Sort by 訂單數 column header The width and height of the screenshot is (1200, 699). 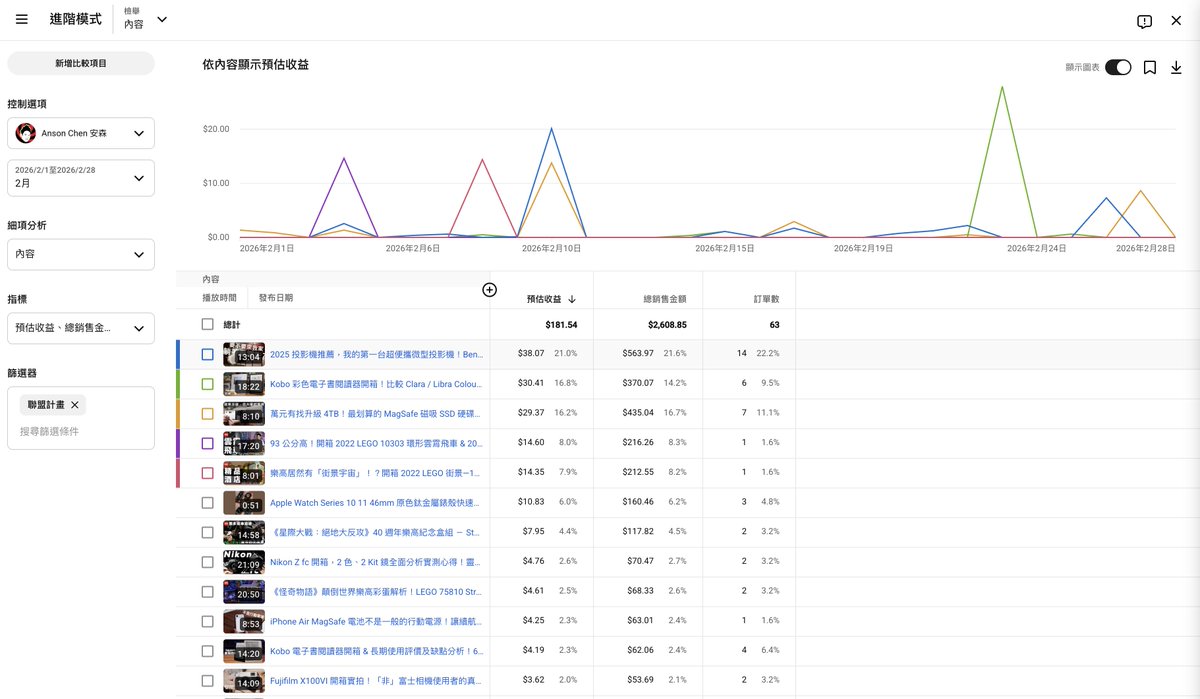pos(767,299)
